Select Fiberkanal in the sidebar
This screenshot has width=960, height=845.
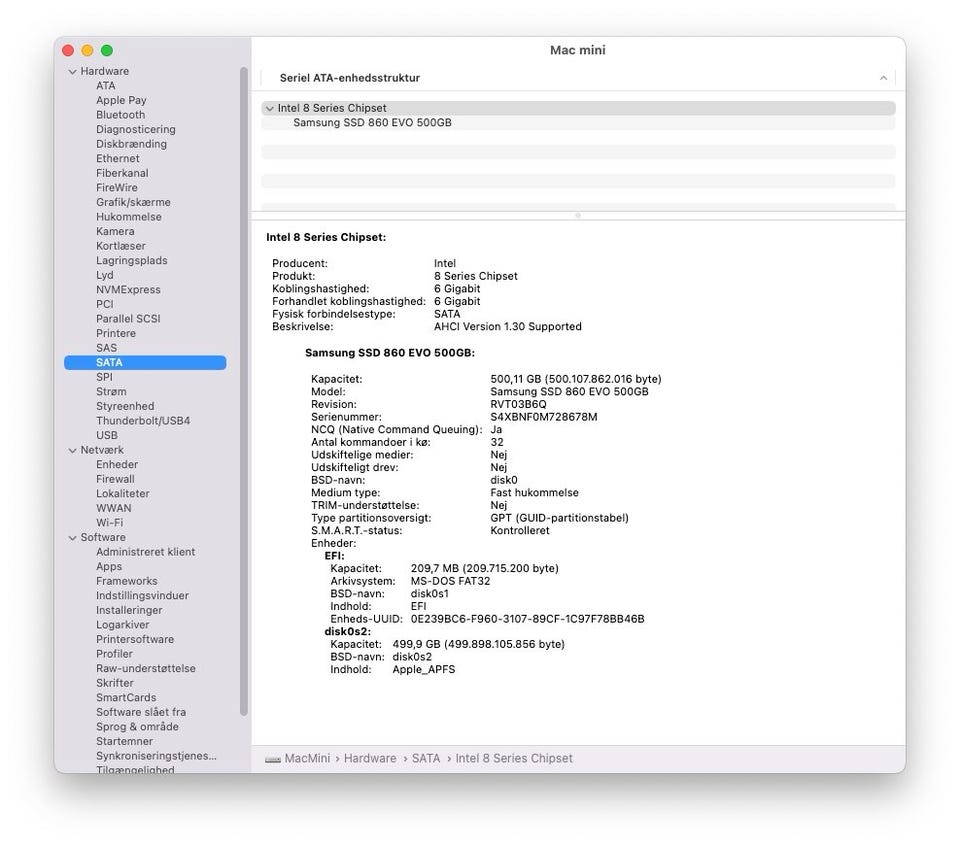pyautogui.click(x=122, y=173)
